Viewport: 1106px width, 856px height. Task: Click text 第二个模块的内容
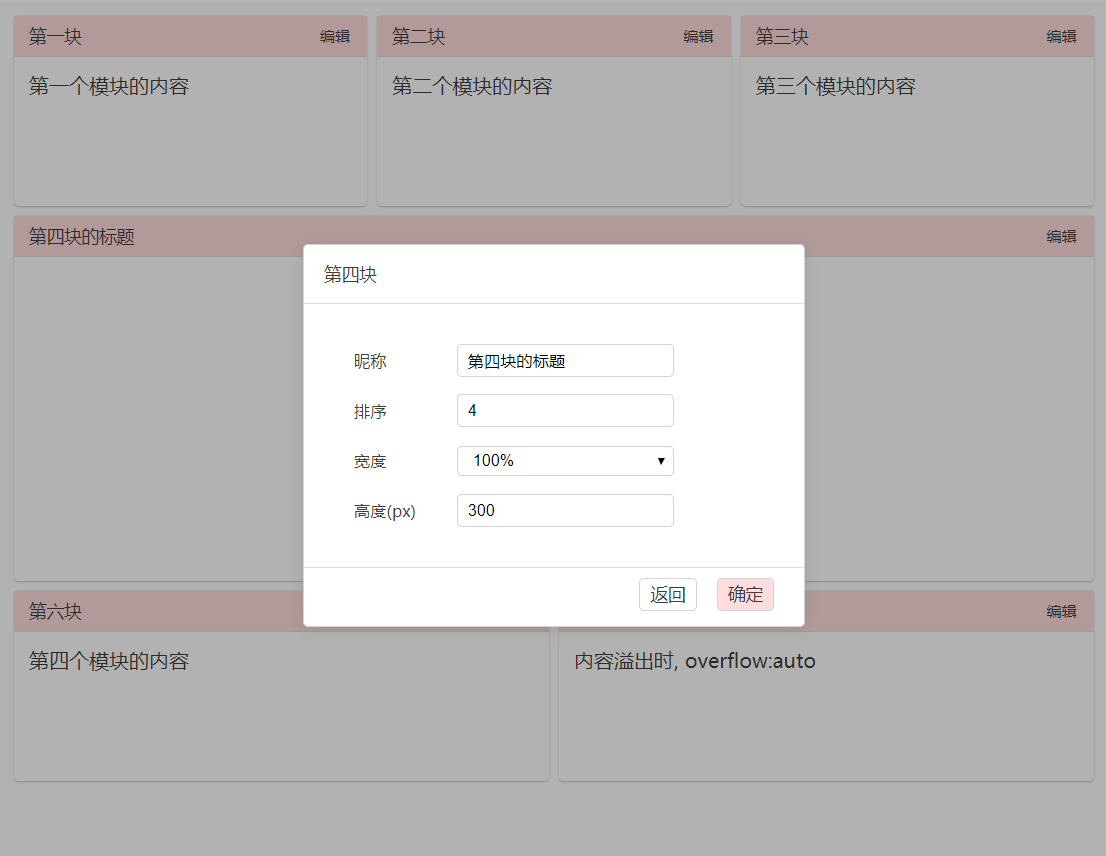pos(471,87)
